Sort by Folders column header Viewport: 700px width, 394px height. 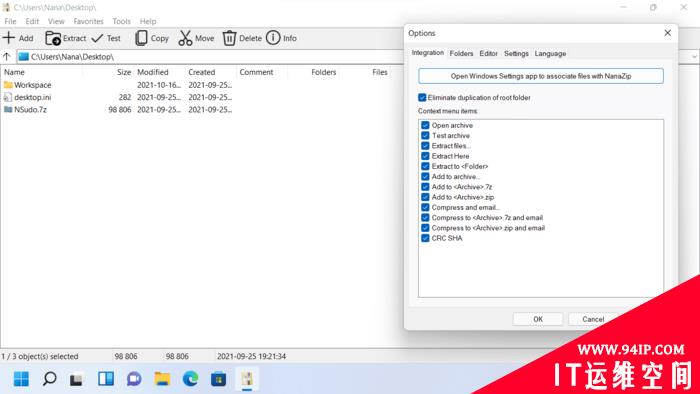(324, 72)
